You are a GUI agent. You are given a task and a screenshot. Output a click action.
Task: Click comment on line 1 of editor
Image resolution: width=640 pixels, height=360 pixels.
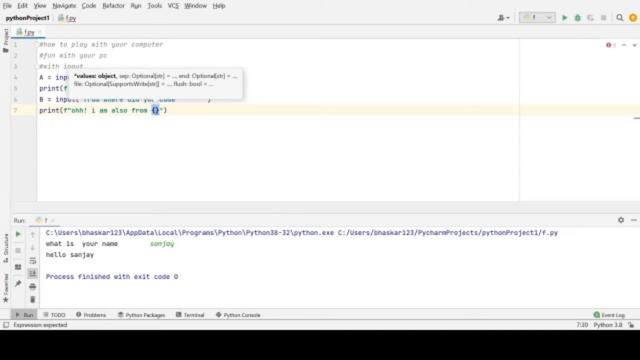click(x=101, y=44)
